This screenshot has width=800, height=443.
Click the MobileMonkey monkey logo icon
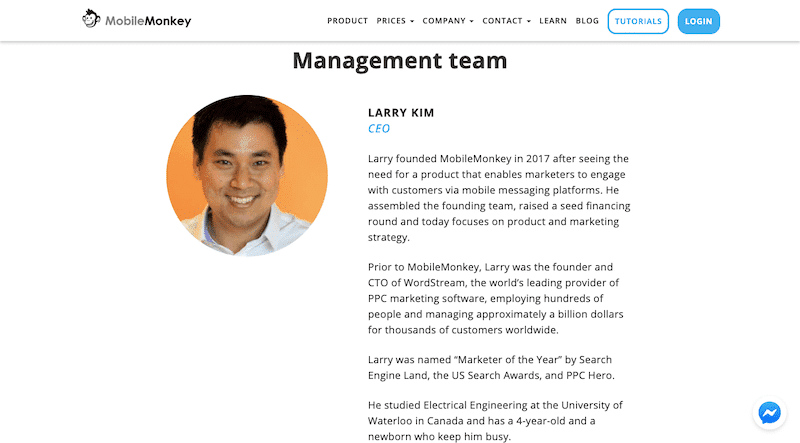[x=91, y=19]
